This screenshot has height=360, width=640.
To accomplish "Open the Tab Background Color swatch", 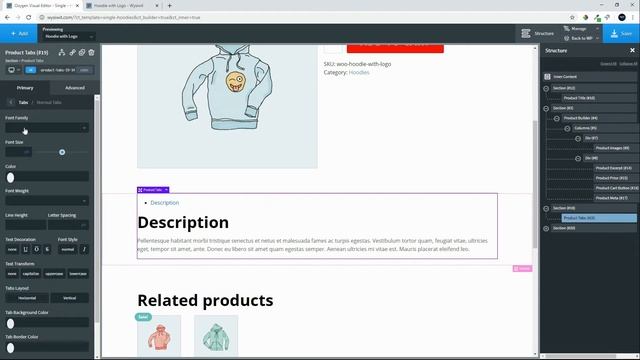I will point(11,323).
